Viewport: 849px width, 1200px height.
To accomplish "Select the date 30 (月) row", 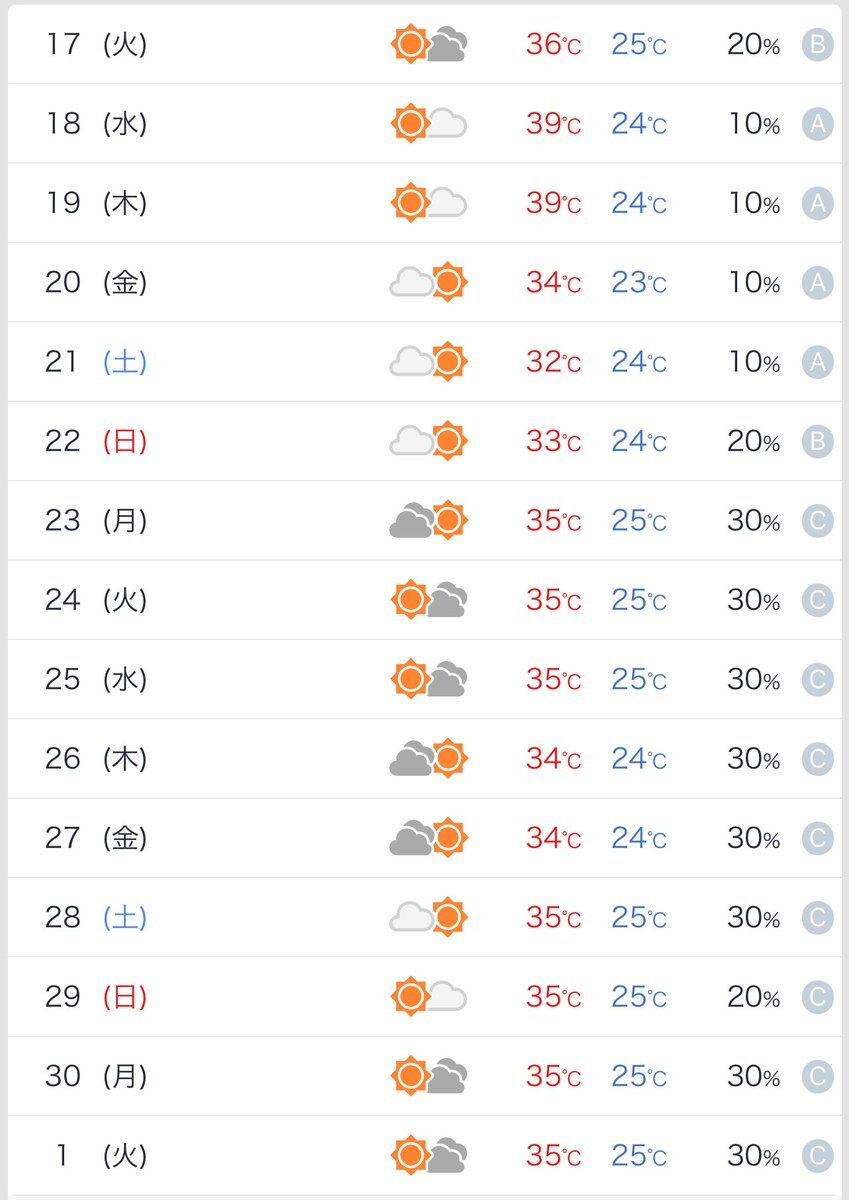I will point(424,1076).
